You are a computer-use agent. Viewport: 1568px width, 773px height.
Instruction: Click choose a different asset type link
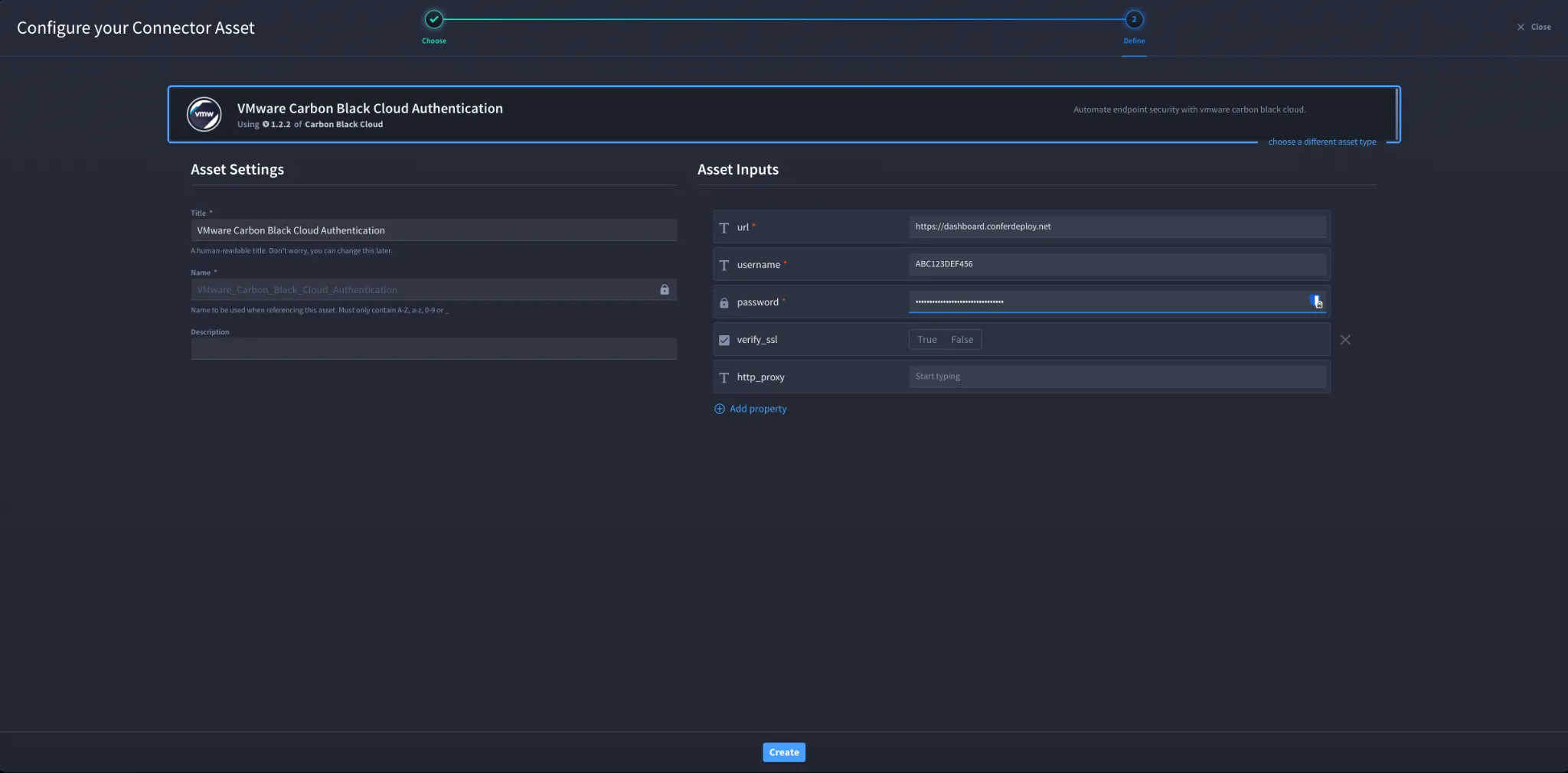[1322, 142]
